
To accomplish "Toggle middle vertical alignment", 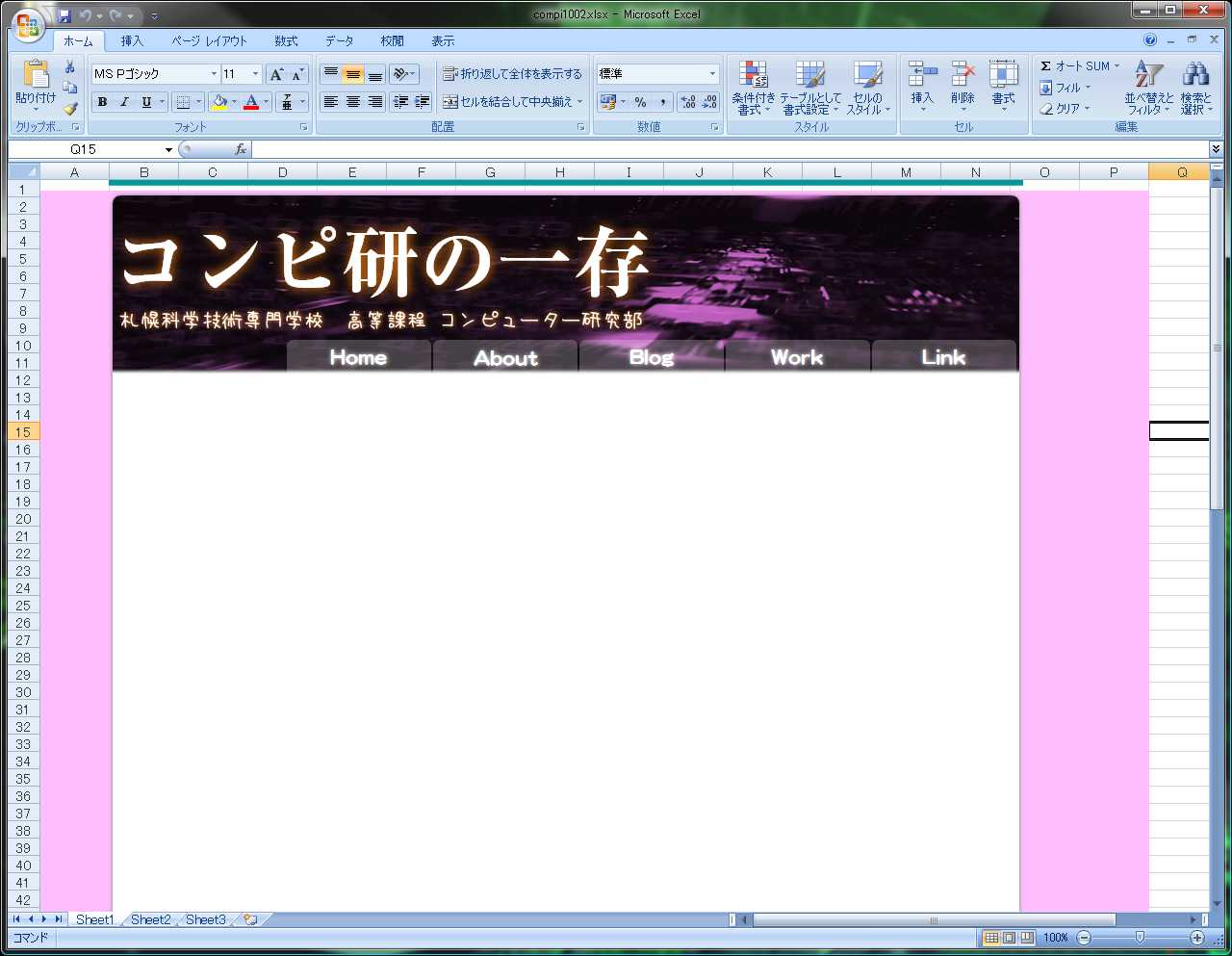I will [352, 74].
